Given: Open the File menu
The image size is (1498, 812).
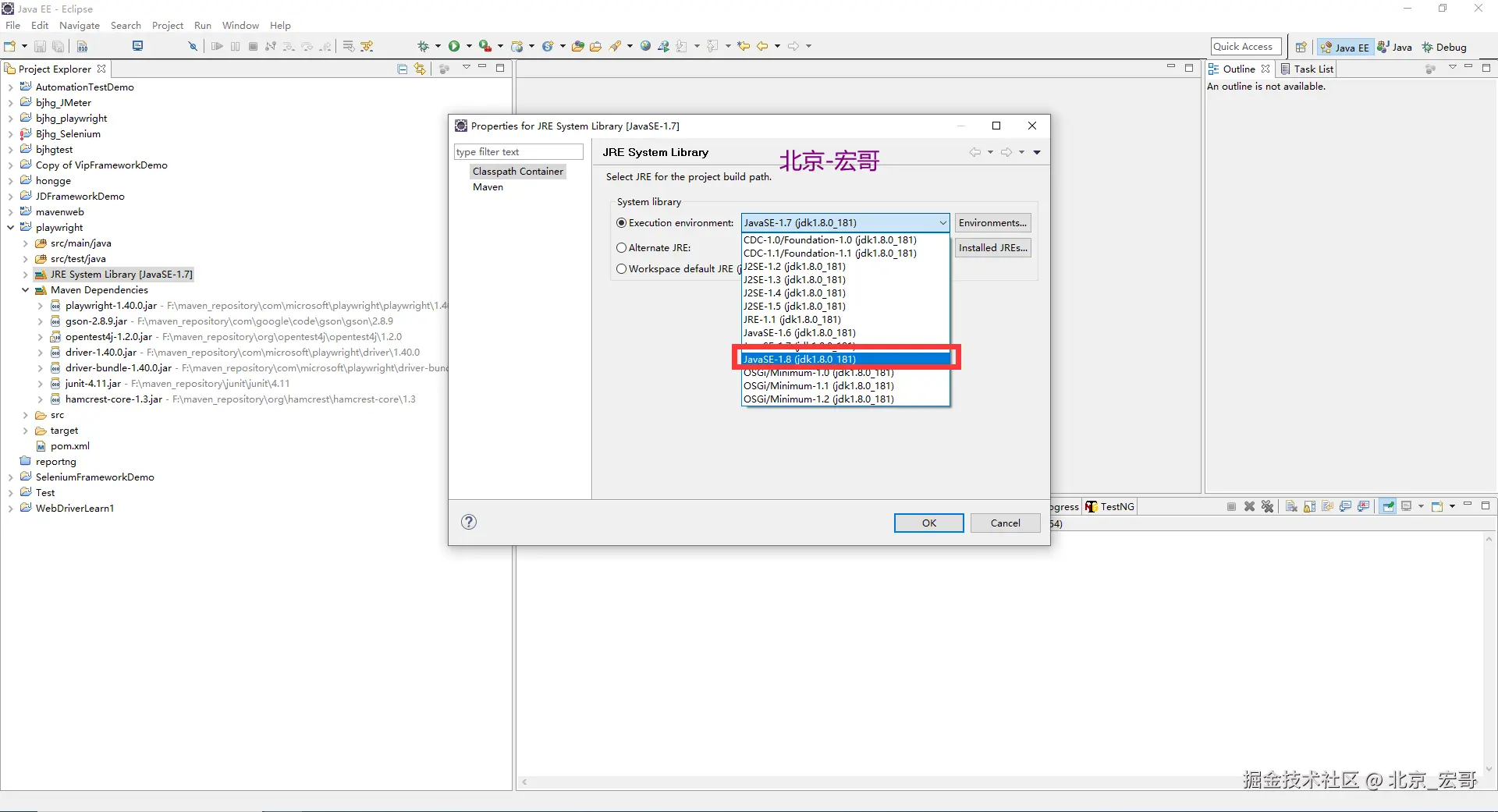Looking at the screenshot, I should pyautogui.click(x=12, y=25).
